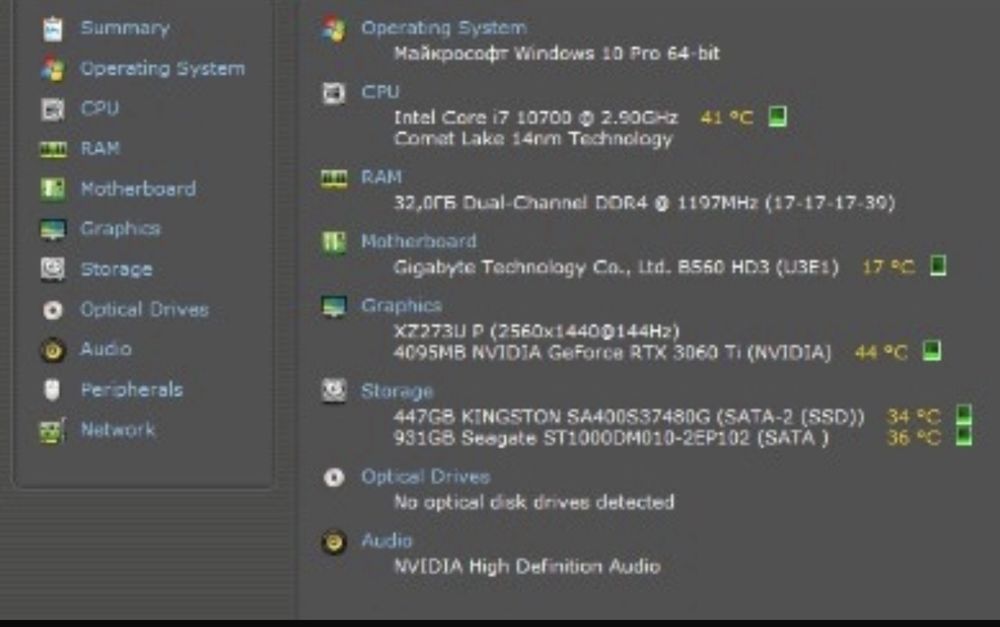Click the green indicator next to 36 °C Seagate

[964, 437]
